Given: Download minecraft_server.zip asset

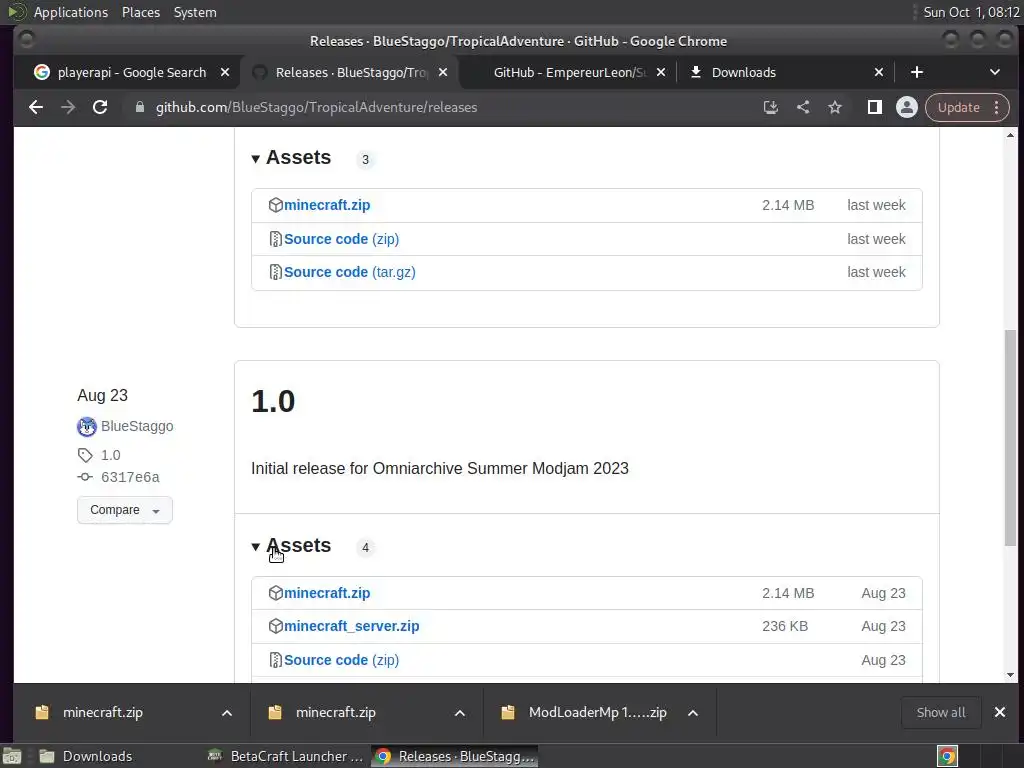Looking at the screenshot, I should [351, 626].
